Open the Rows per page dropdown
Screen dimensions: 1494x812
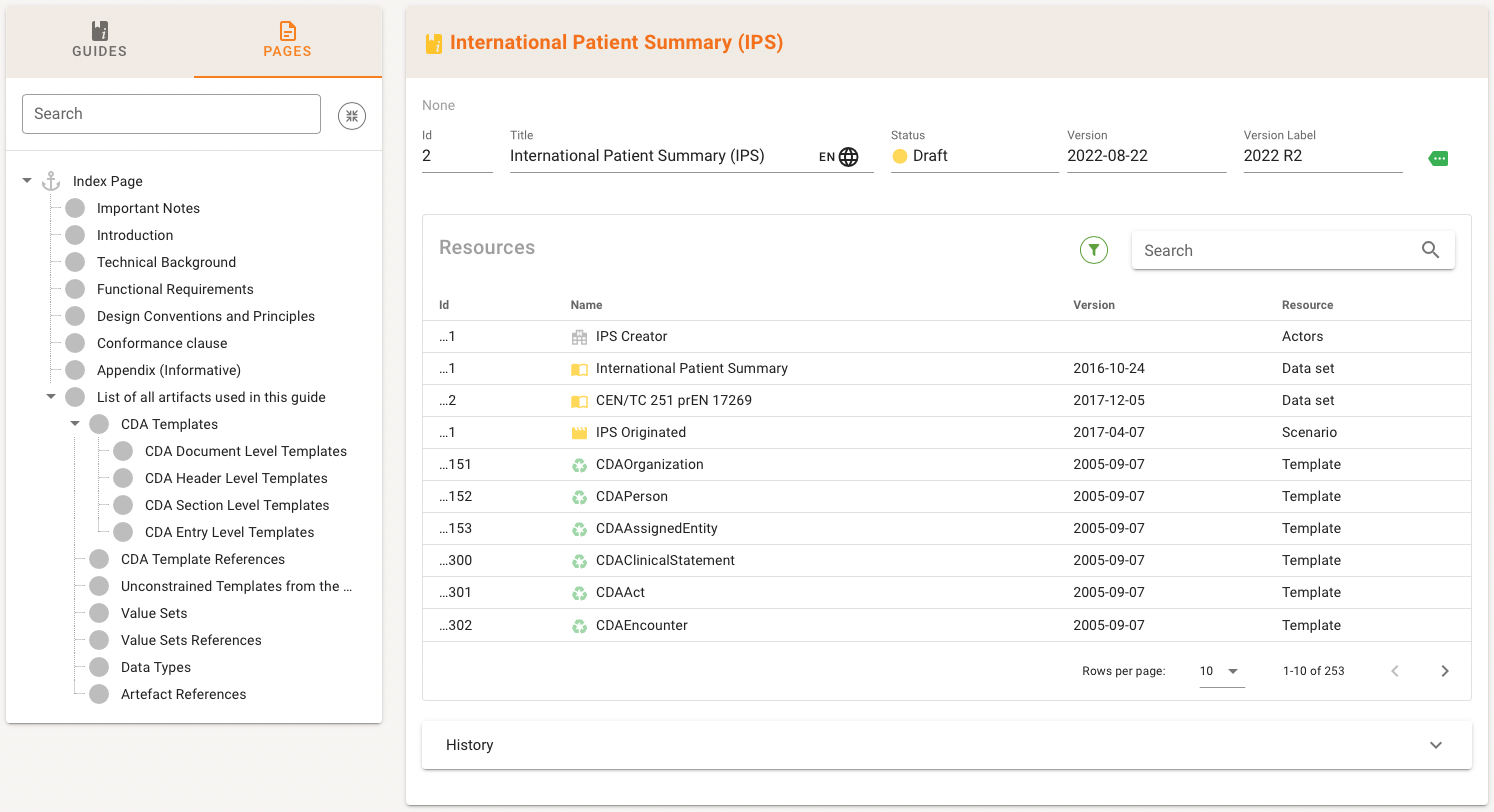[x=1221, y=671]
